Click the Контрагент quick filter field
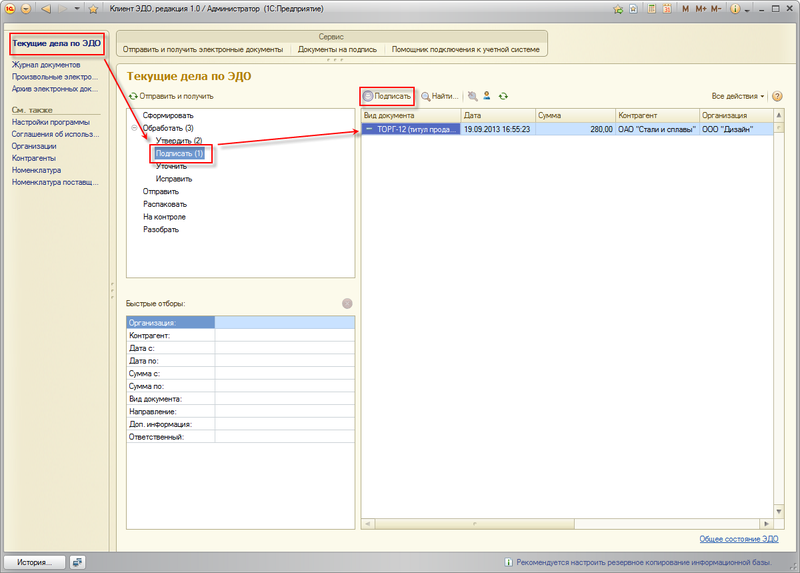 coord(285,335)
